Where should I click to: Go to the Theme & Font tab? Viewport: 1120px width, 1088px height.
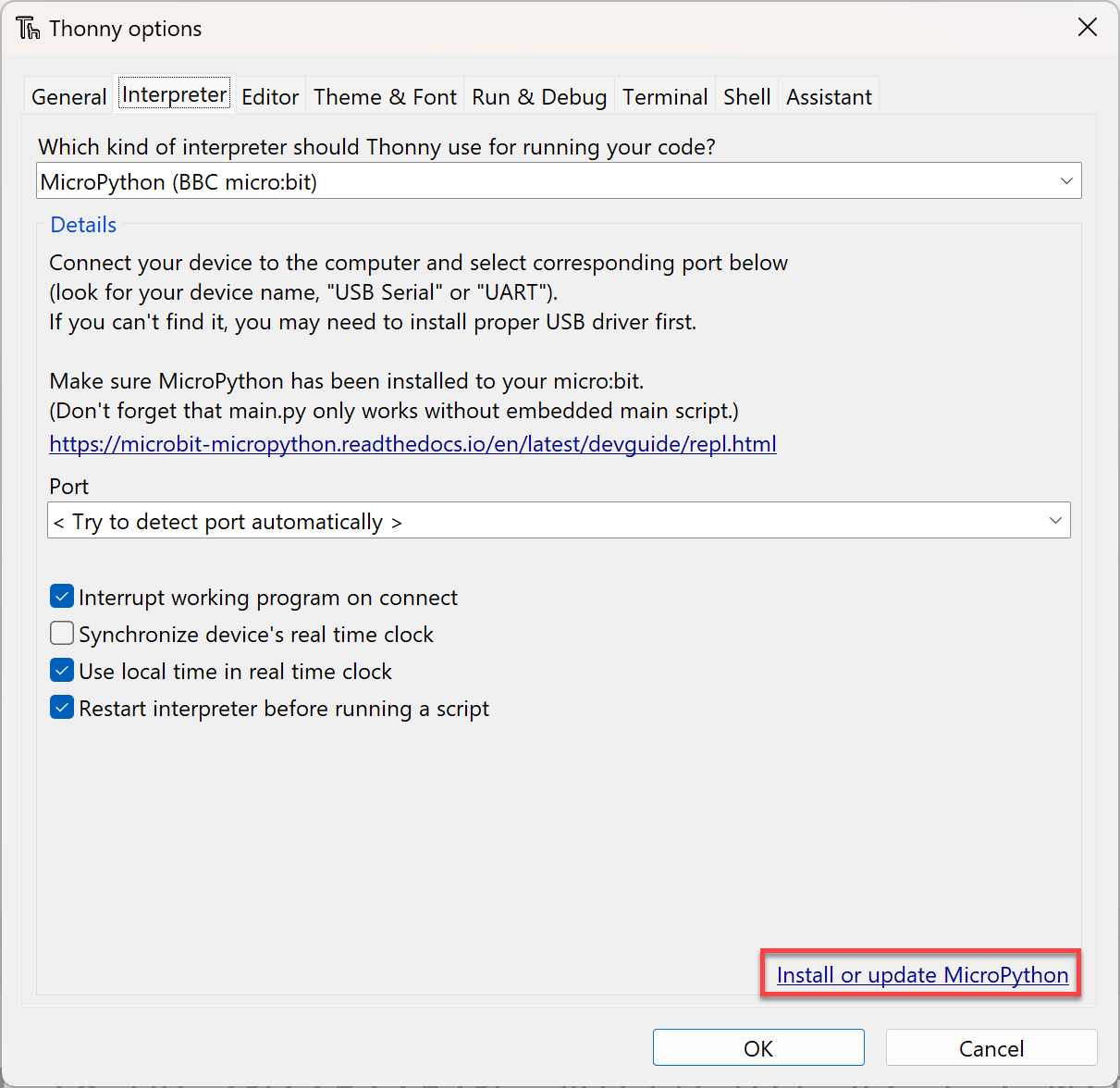coord(386,97)
